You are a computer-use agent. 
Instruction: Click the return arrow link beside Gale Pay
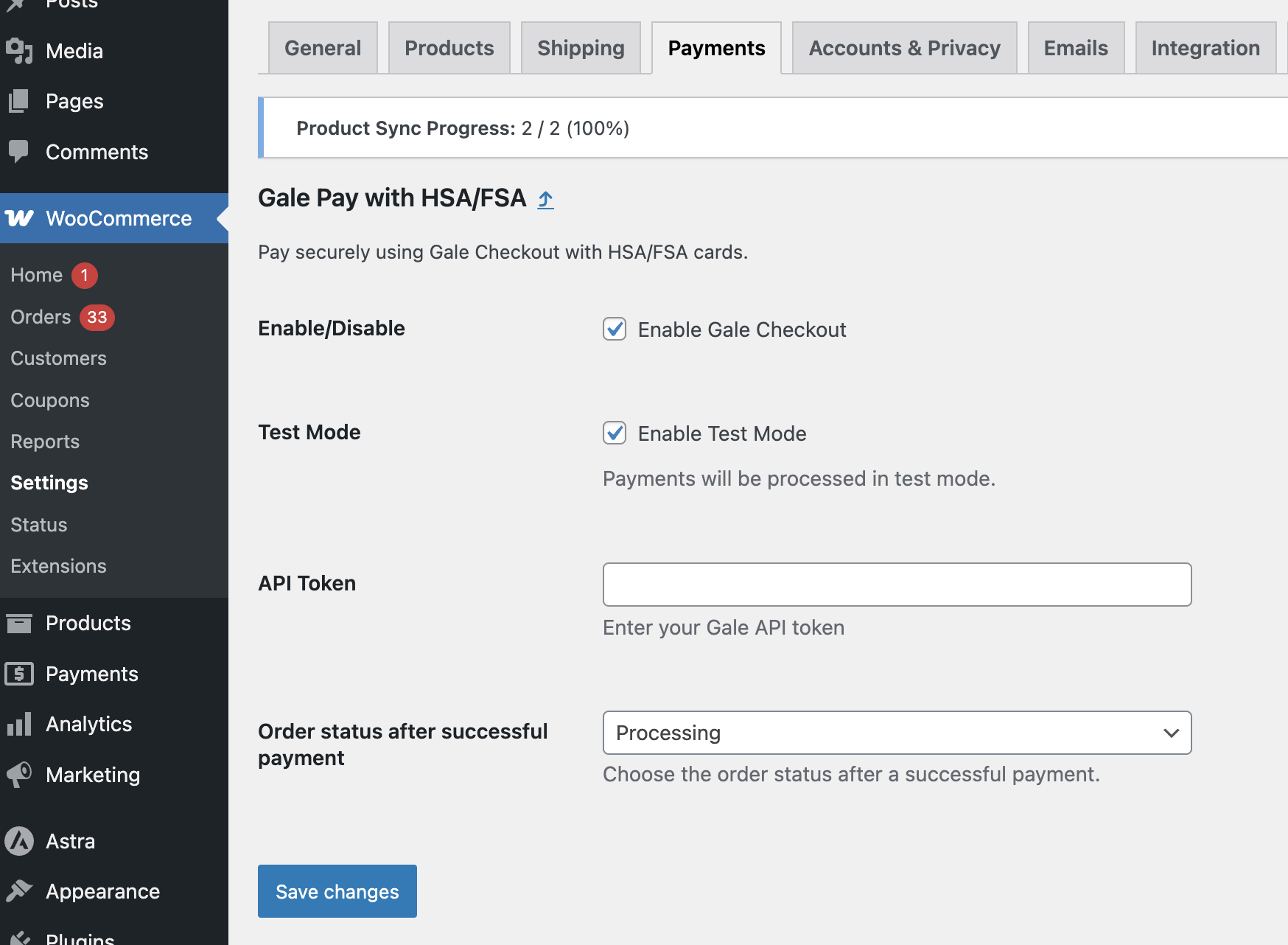[x=545, y=199]
